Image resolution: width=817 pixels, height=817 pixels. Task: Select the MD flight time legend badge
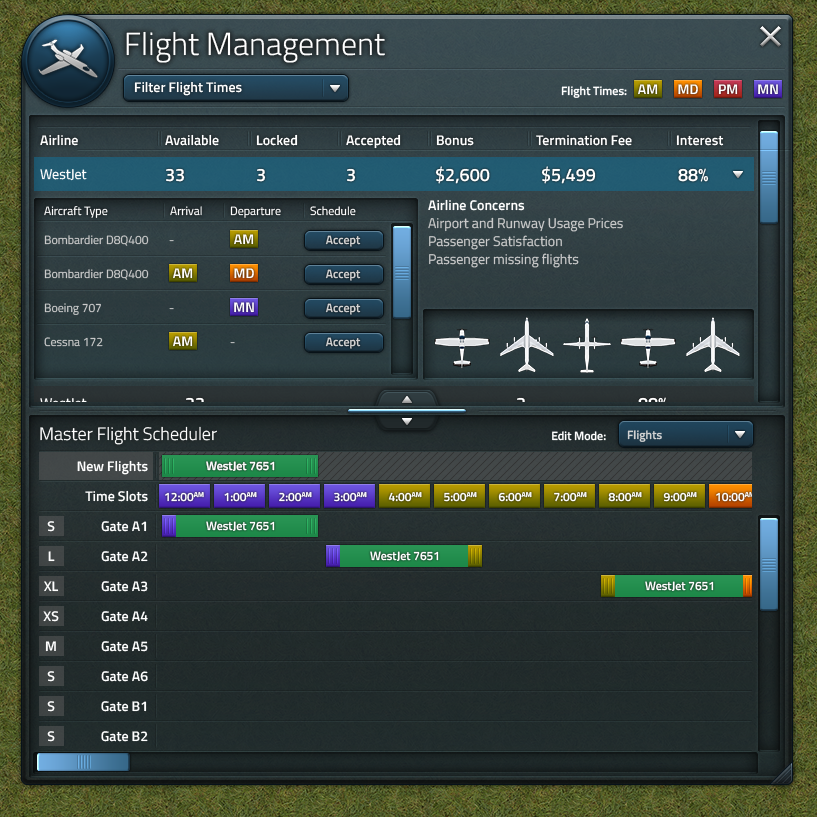click(687, 89)
